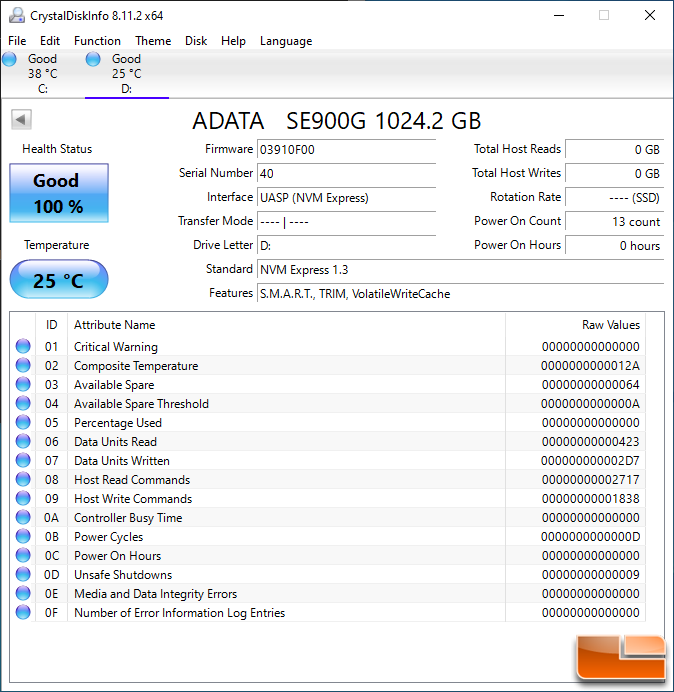Click the Serial Number field
Screen dimensions: 674x692
point(346,173)
